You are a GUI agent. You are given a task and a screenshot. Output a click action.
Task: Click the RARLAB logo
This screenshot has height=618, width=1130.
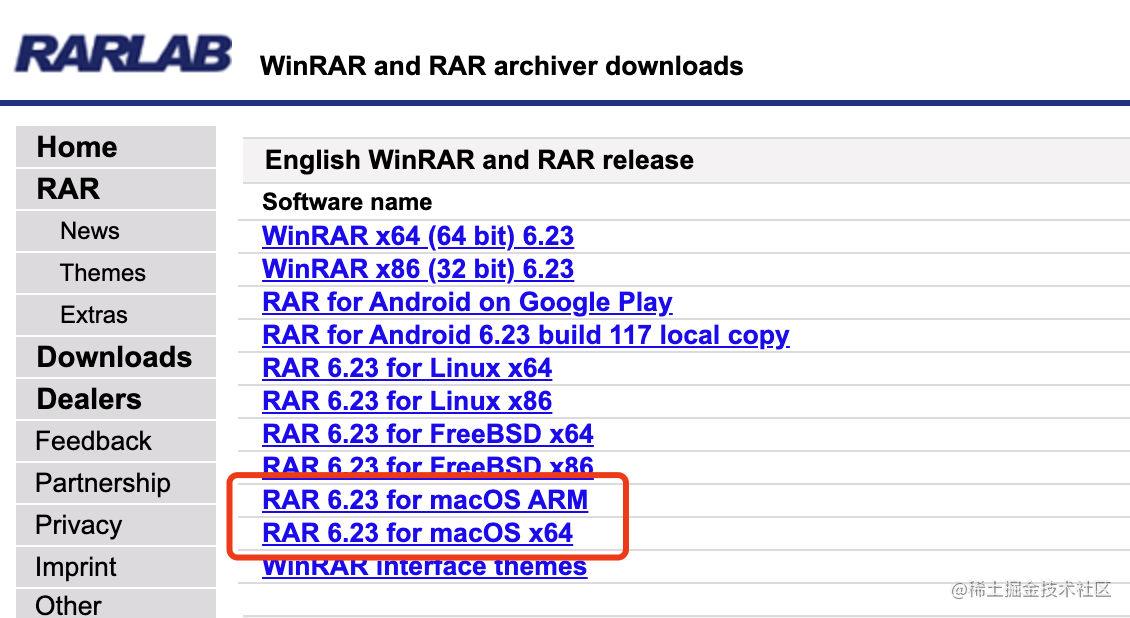(123, 53)
